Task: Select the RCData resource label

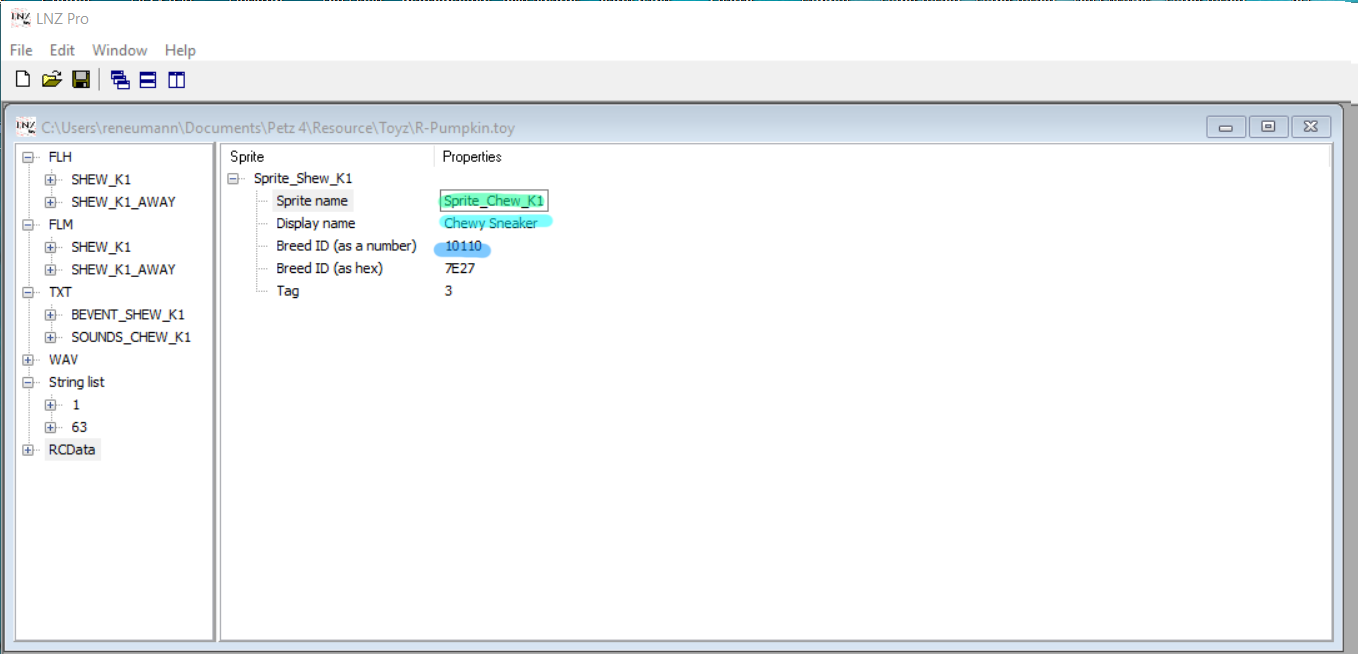Action: [x=72, y=450]
